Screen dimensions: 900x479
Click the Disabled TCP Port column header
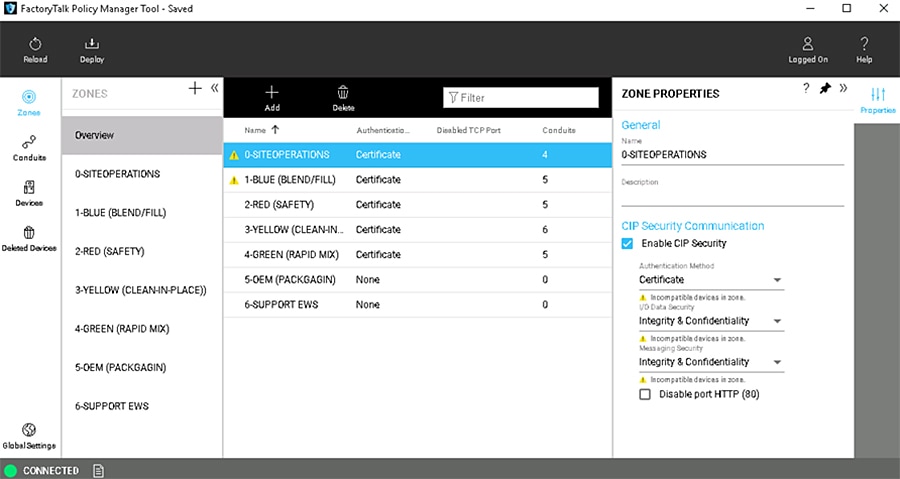pos(468,130)
